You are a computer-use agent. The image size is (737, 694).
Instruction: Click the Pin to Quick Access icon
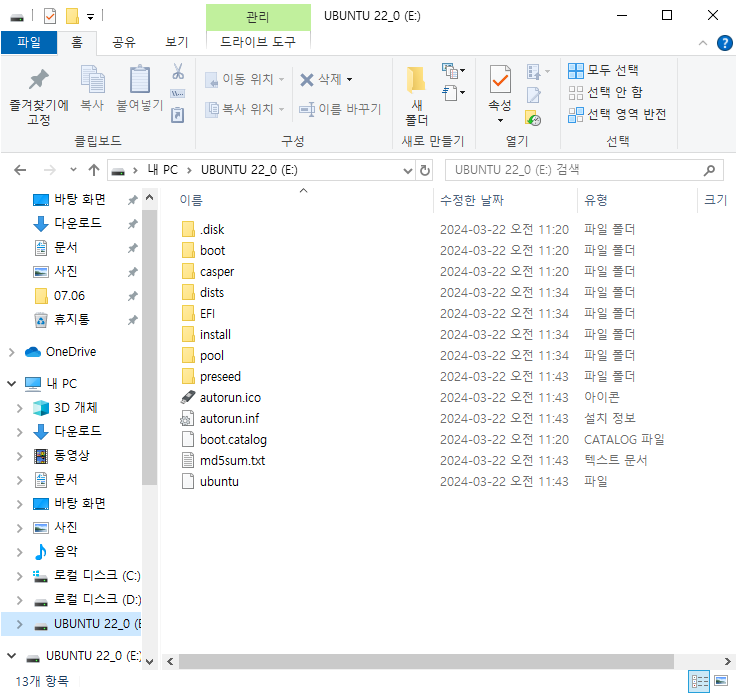pos(39,79)
